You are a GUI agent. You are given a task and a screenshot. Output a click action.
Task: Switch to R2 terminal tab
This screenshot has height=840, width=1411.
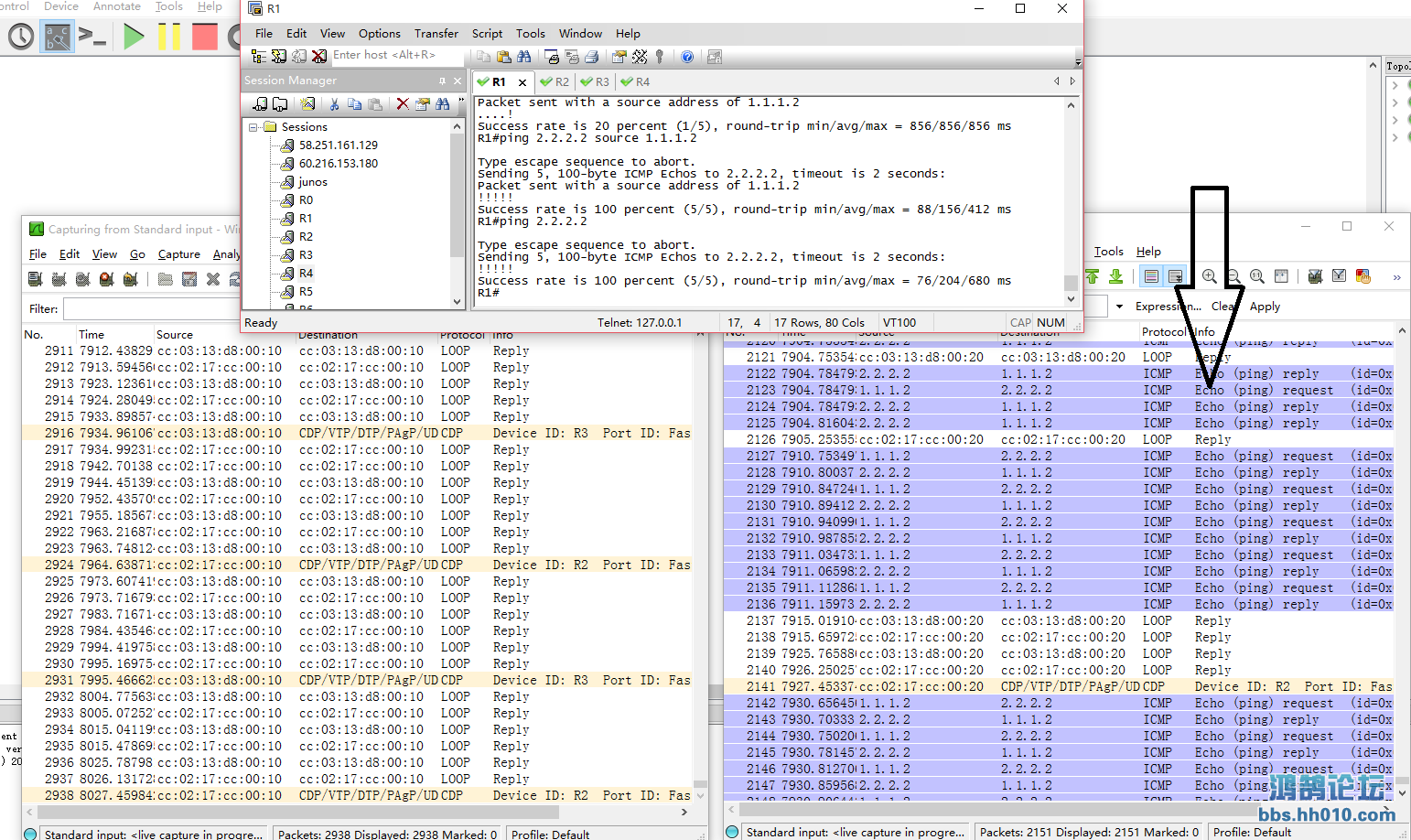(x=555, y=81)
